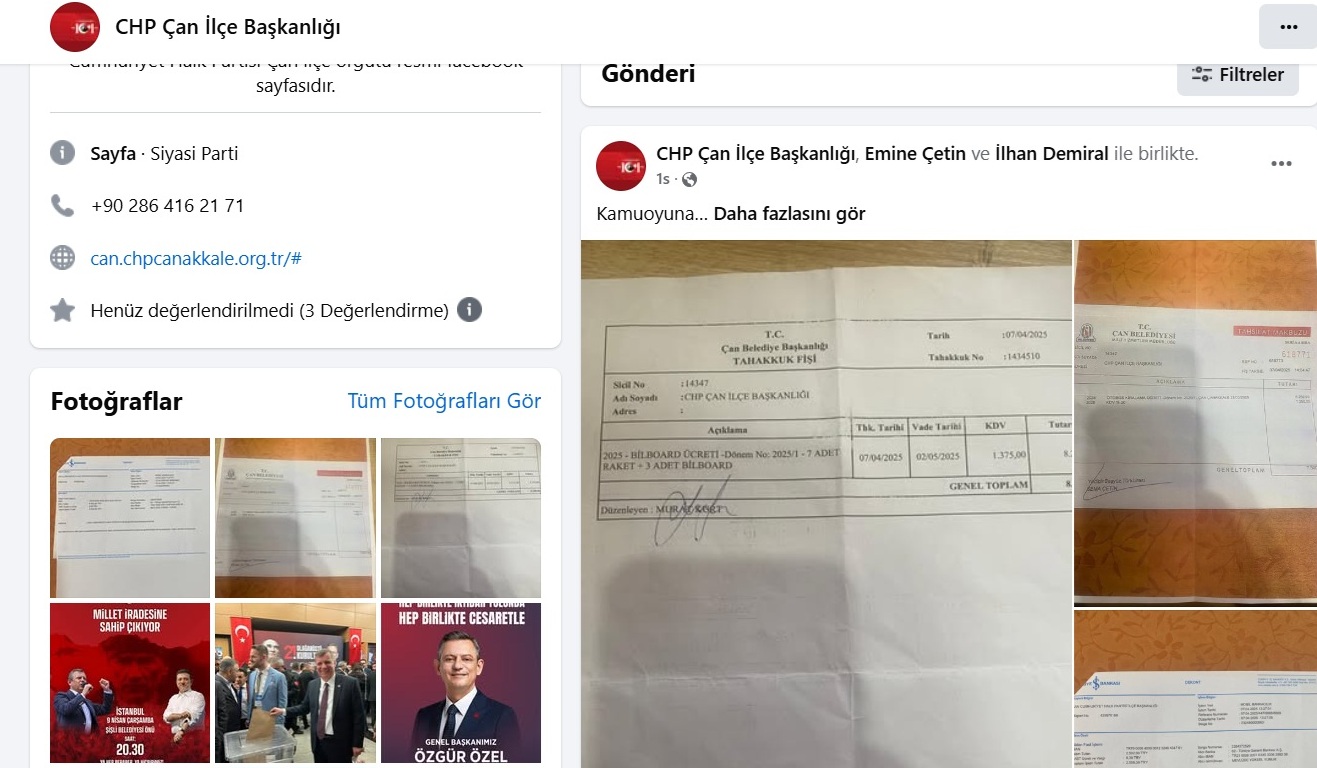Open Emine Çetin's tagged profile

915,153
